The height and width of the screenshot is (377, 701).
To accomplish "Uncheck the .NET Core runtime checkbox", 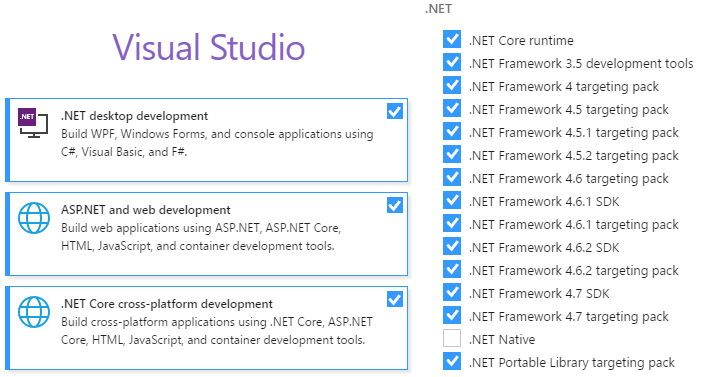I will pyautogui.click(x=452, y=39).
